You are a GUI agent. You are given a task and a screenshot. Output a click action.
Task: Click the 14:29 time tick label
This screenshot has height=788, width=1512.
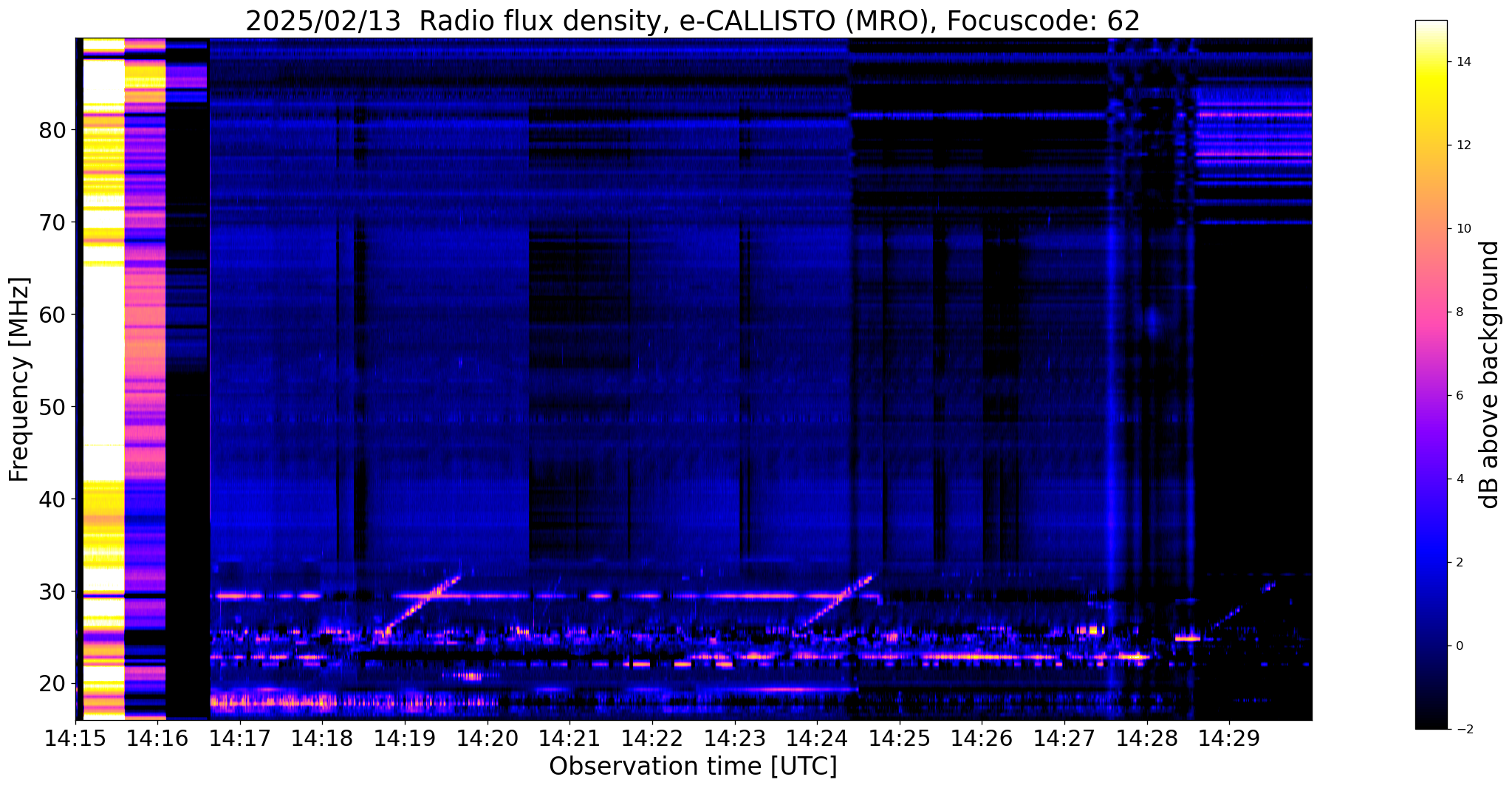coord(1229,739)
